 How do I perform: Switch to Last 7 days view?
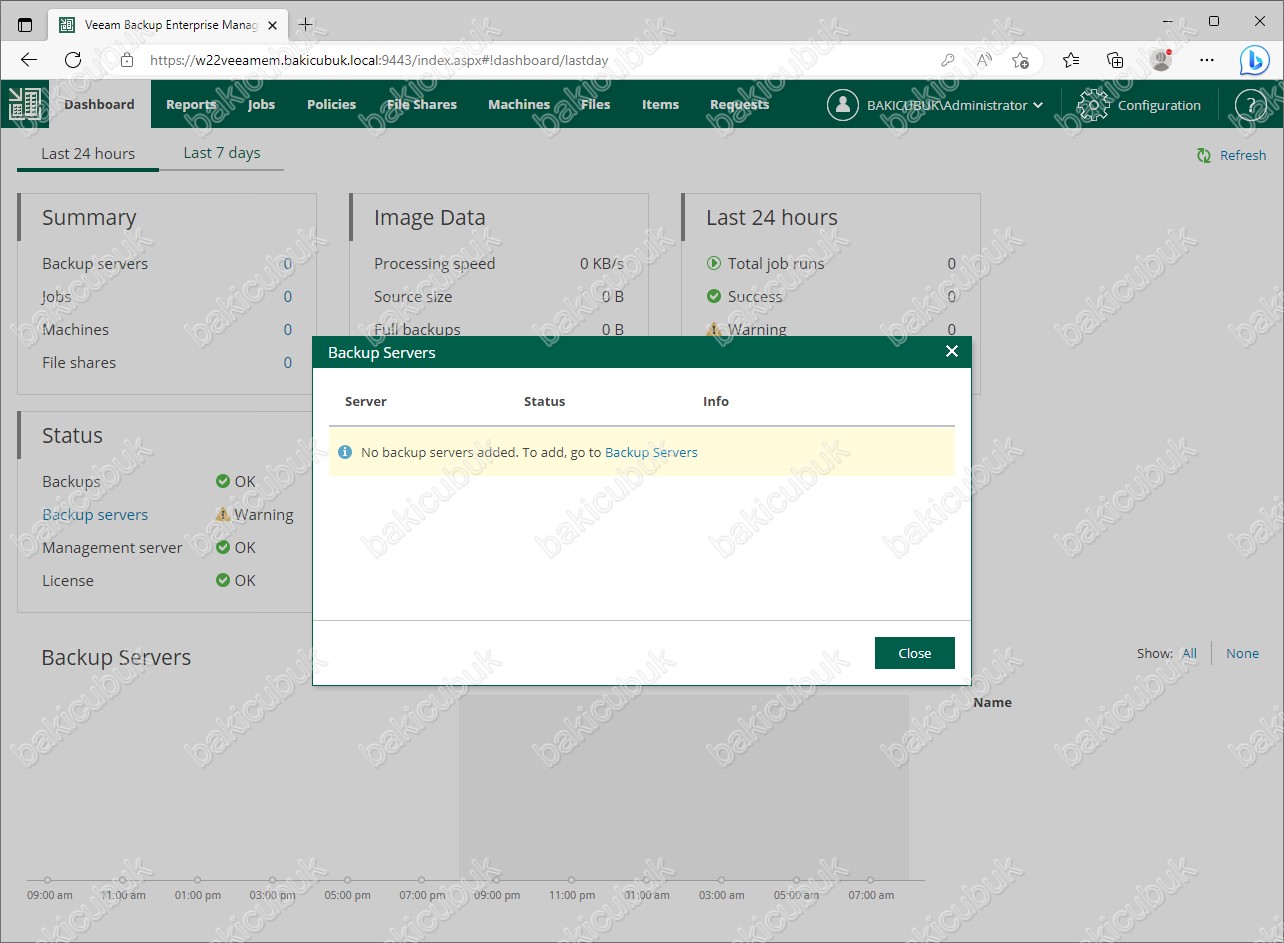click(222, 153)
